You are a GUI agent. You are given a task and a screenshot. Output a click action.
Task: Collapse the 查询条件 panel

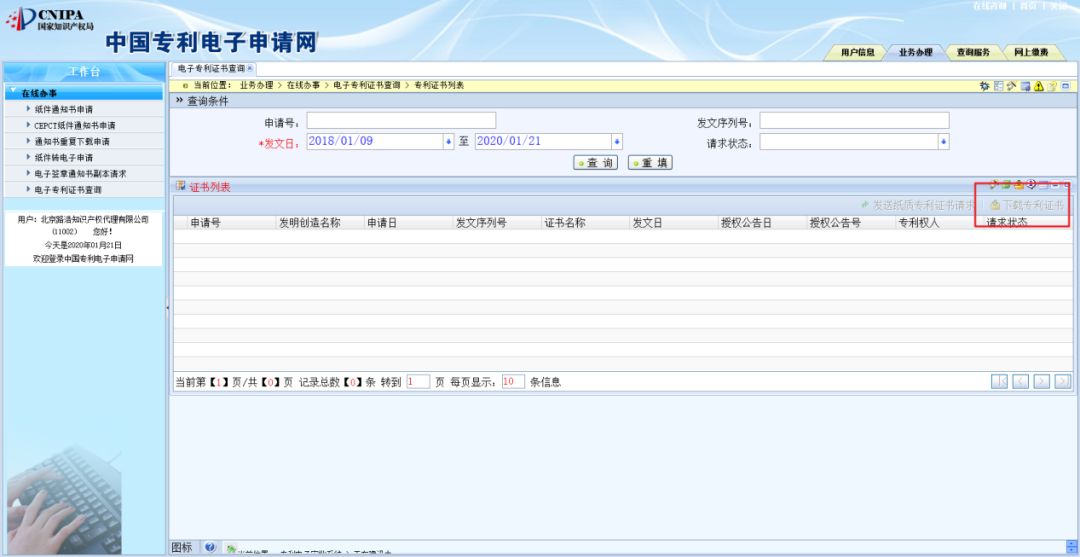(x=180, y=101)
